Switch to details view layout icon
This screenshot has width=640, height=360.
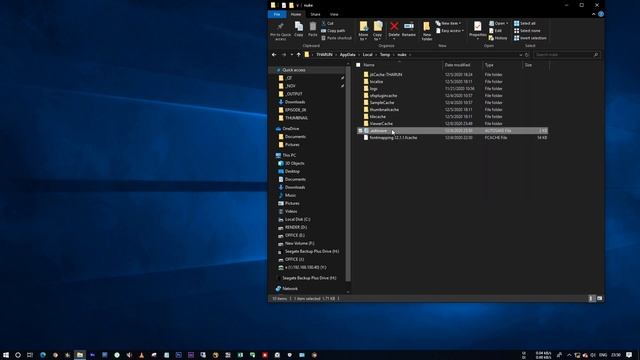[591, 298]
